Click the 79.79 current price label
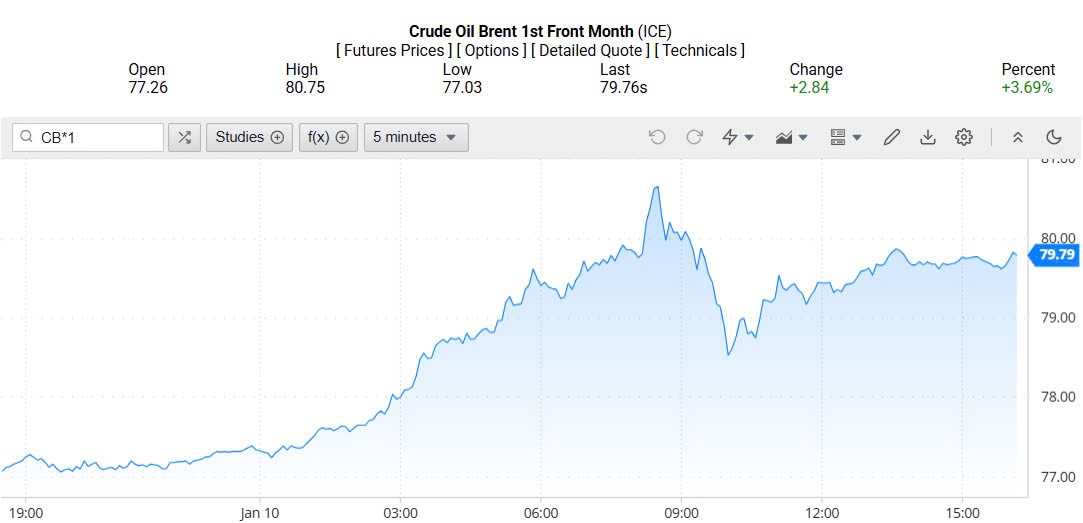 point(1056,255)
